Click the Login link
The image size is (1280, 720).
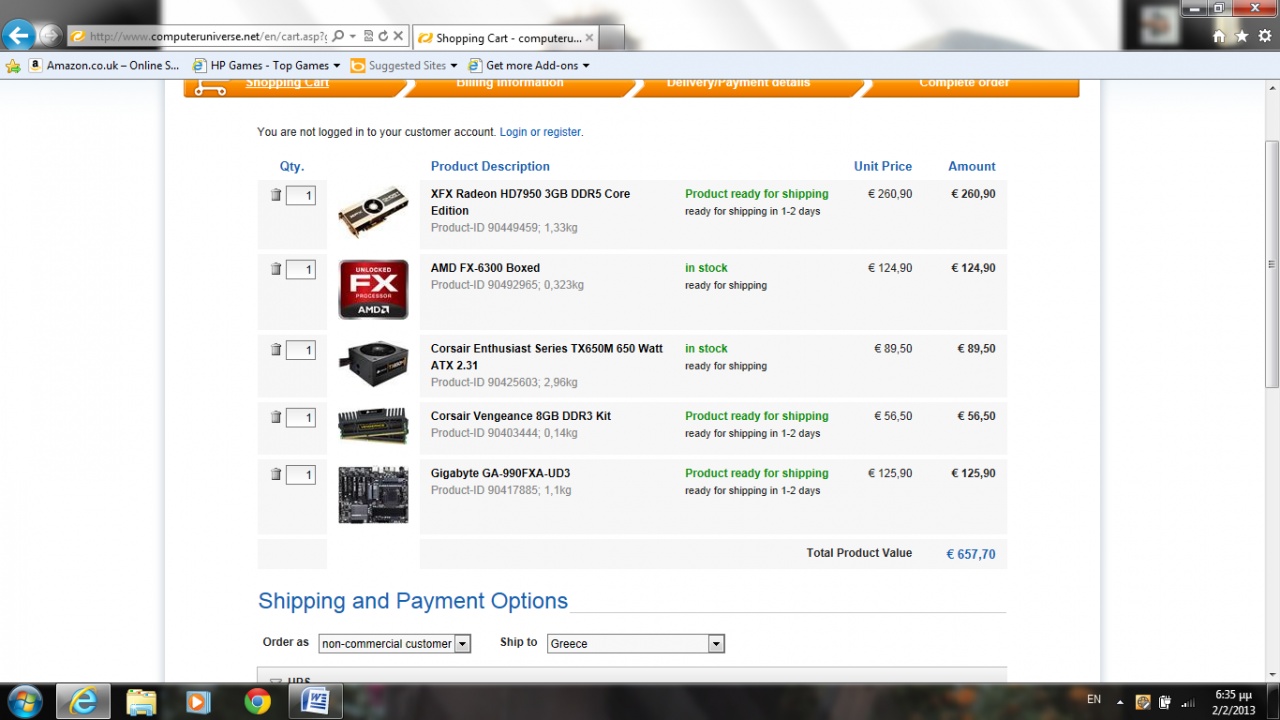click(513, 132)
